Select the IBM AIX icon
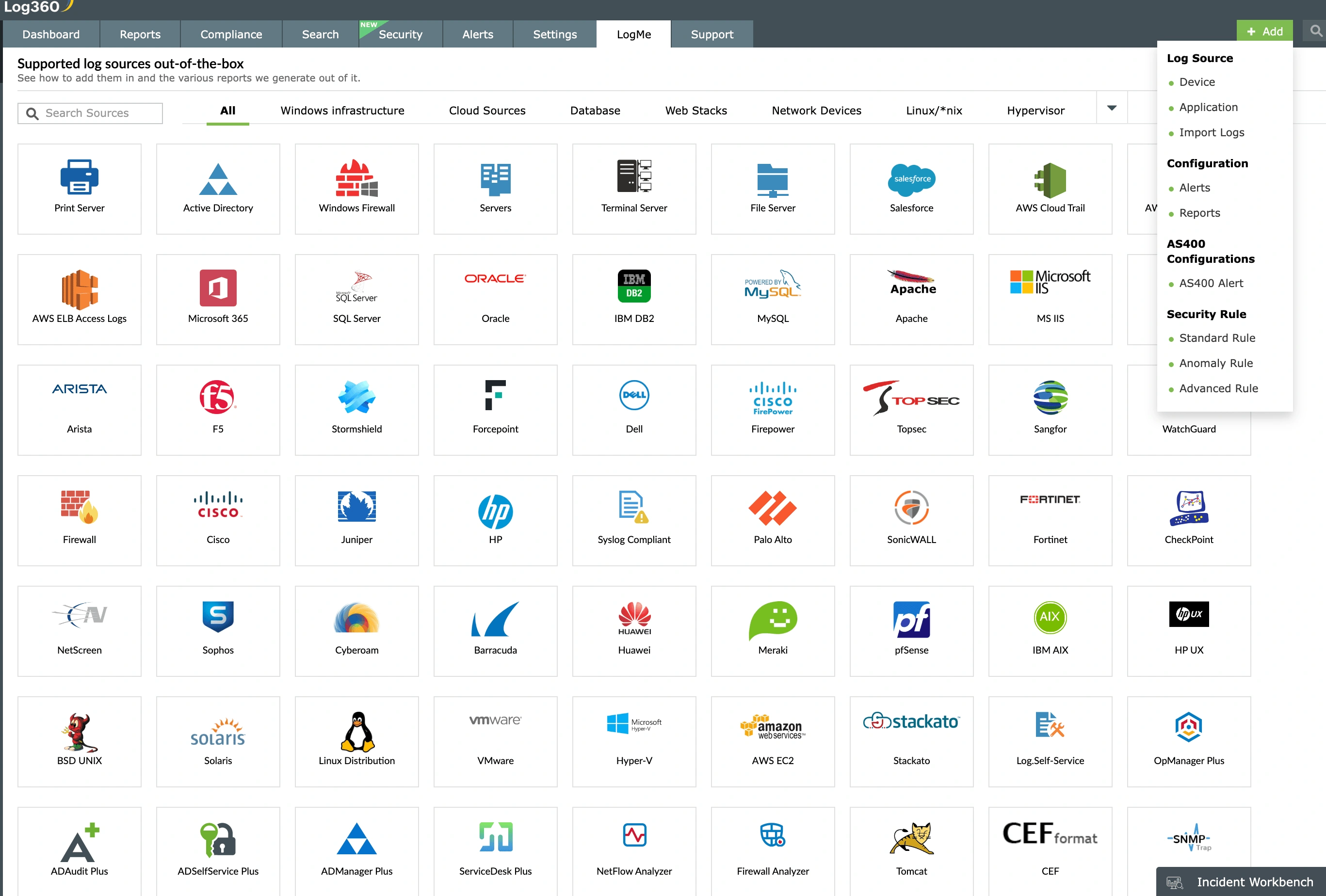 coord(1050,617)
